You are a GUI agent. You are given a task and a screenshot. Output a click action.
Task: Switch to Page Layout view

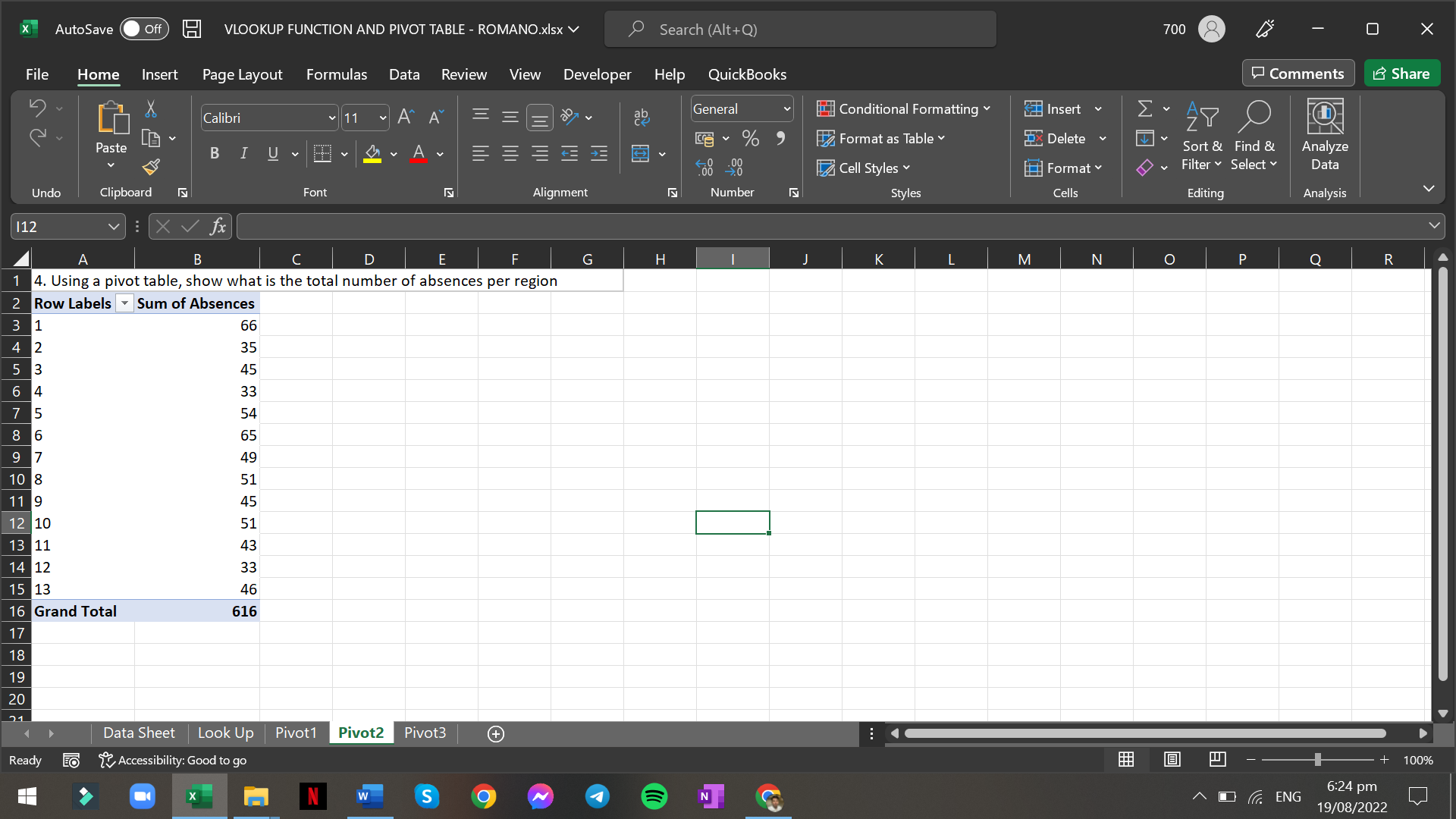1172,759
